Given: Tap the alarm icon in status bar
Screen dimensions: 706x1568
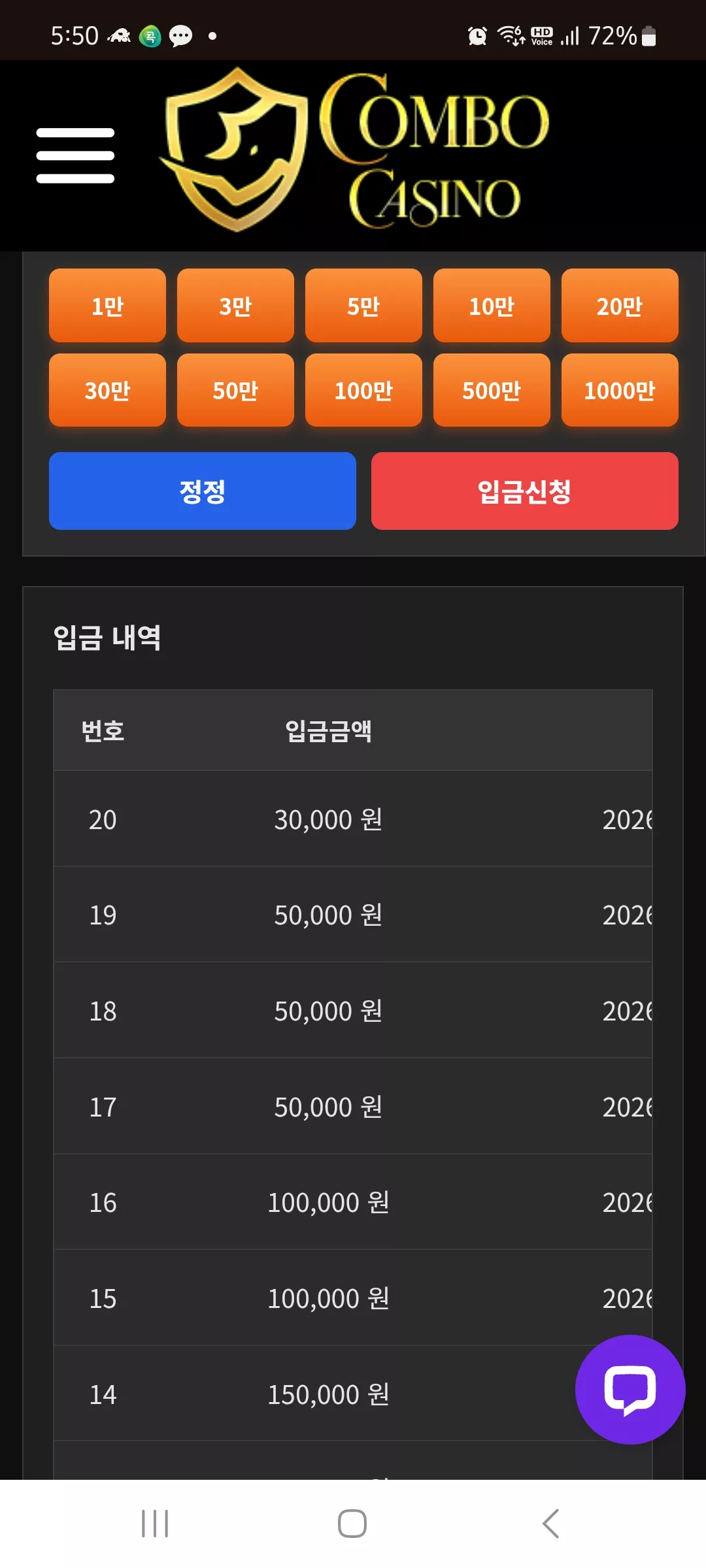Looking at the screenshot, I should coord(477,36).
